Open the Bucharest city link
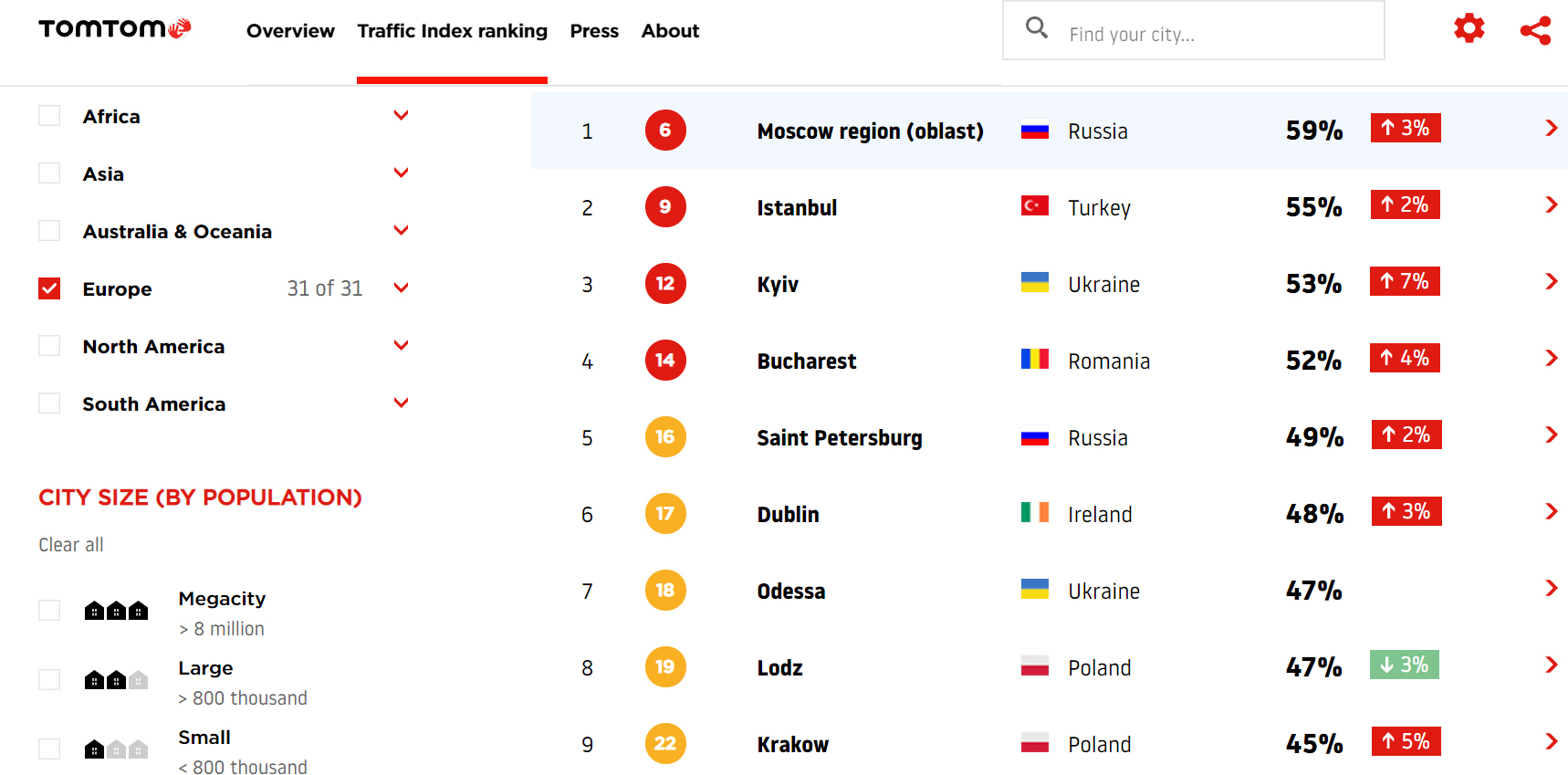 (x=806, y=361)
